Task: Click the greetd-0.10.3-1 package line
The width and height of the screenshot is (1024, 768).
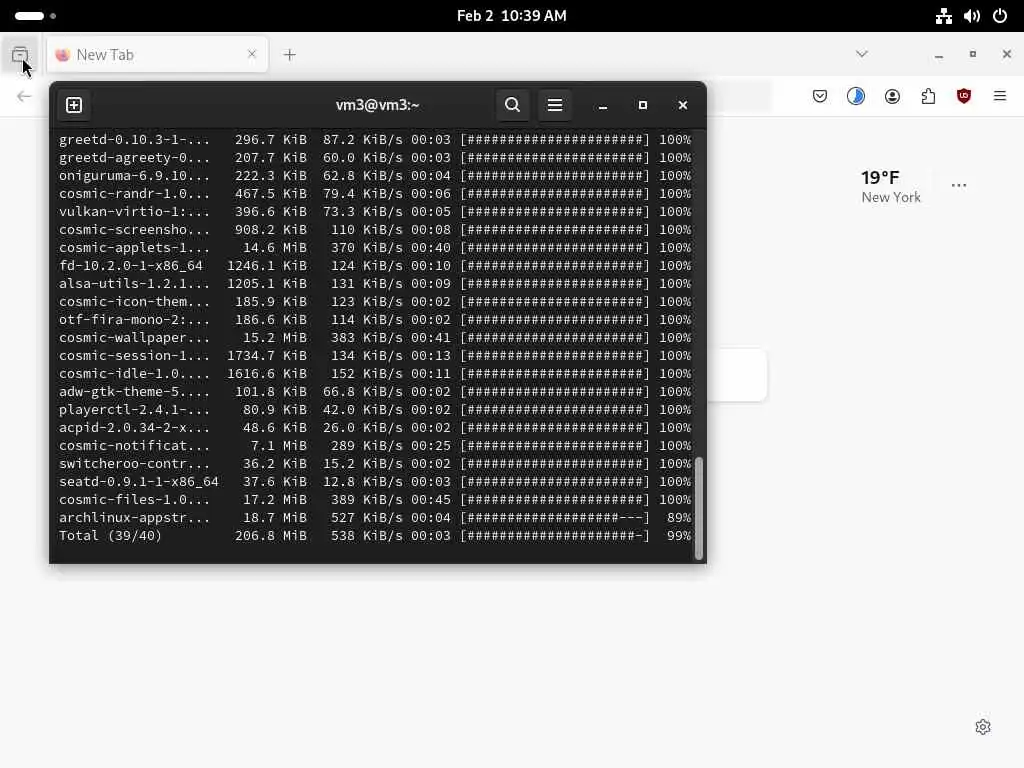Action: point(375,140)
